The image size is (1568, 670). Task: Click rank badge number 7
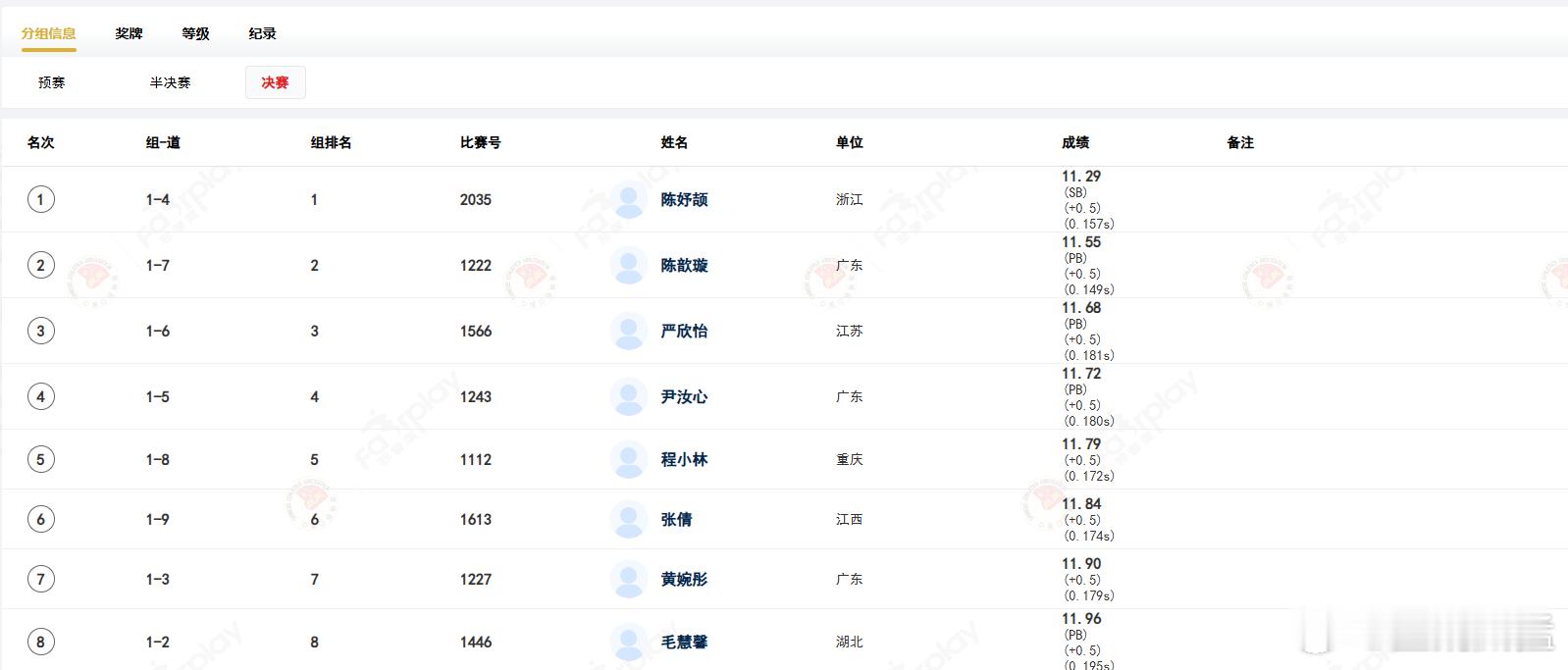(x=40, y=579)
